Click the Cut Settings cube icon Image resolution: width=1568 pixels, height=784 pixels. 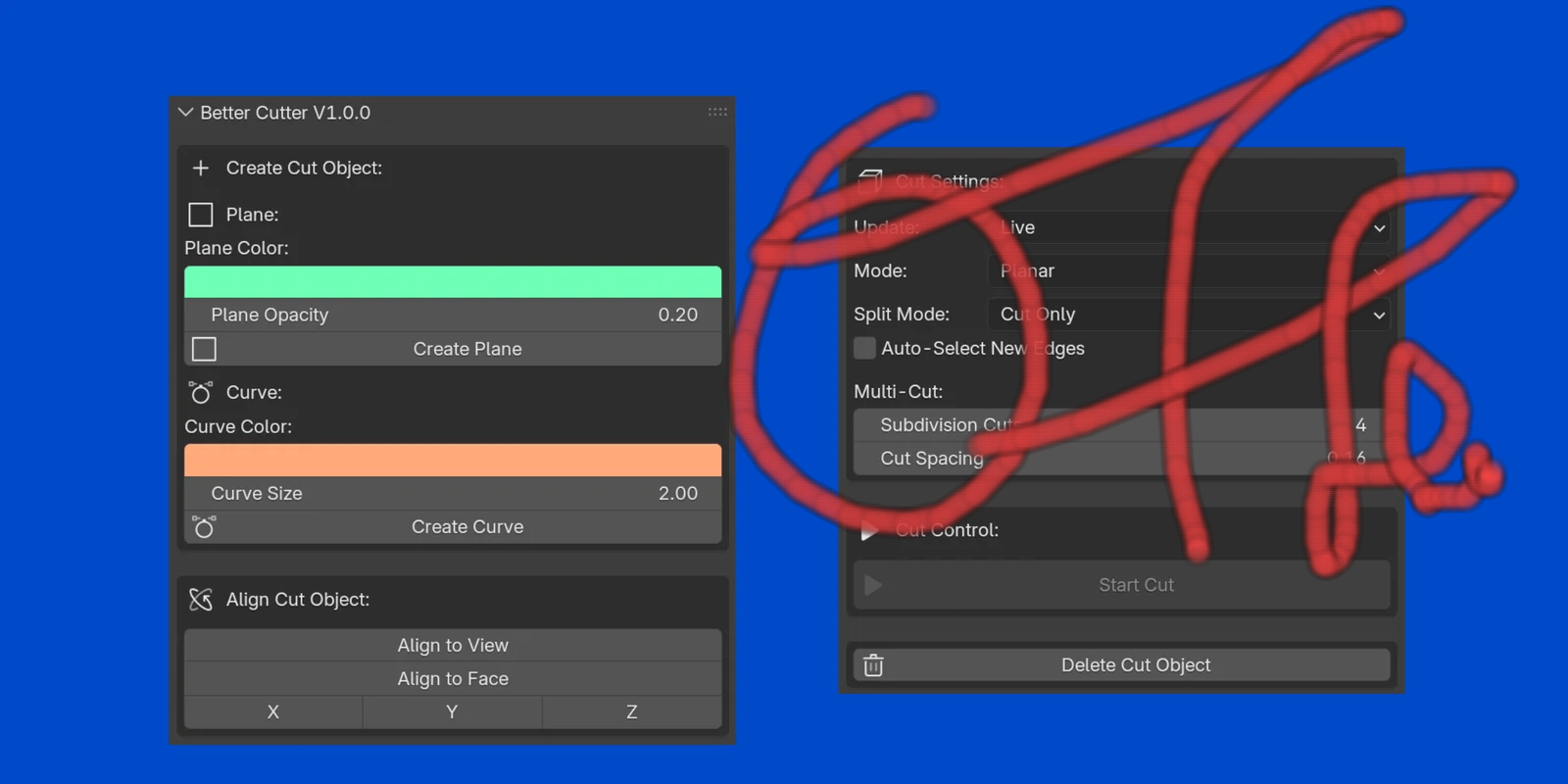coord(870,180)
